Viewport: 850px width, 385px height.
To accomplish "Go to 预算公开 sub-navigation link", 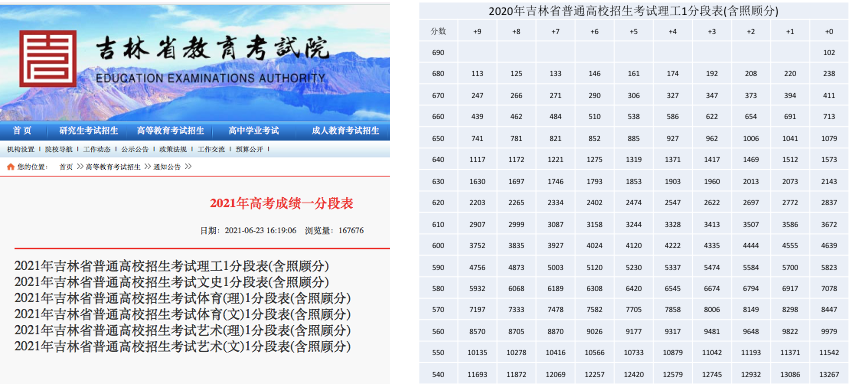I will [249, 149].
